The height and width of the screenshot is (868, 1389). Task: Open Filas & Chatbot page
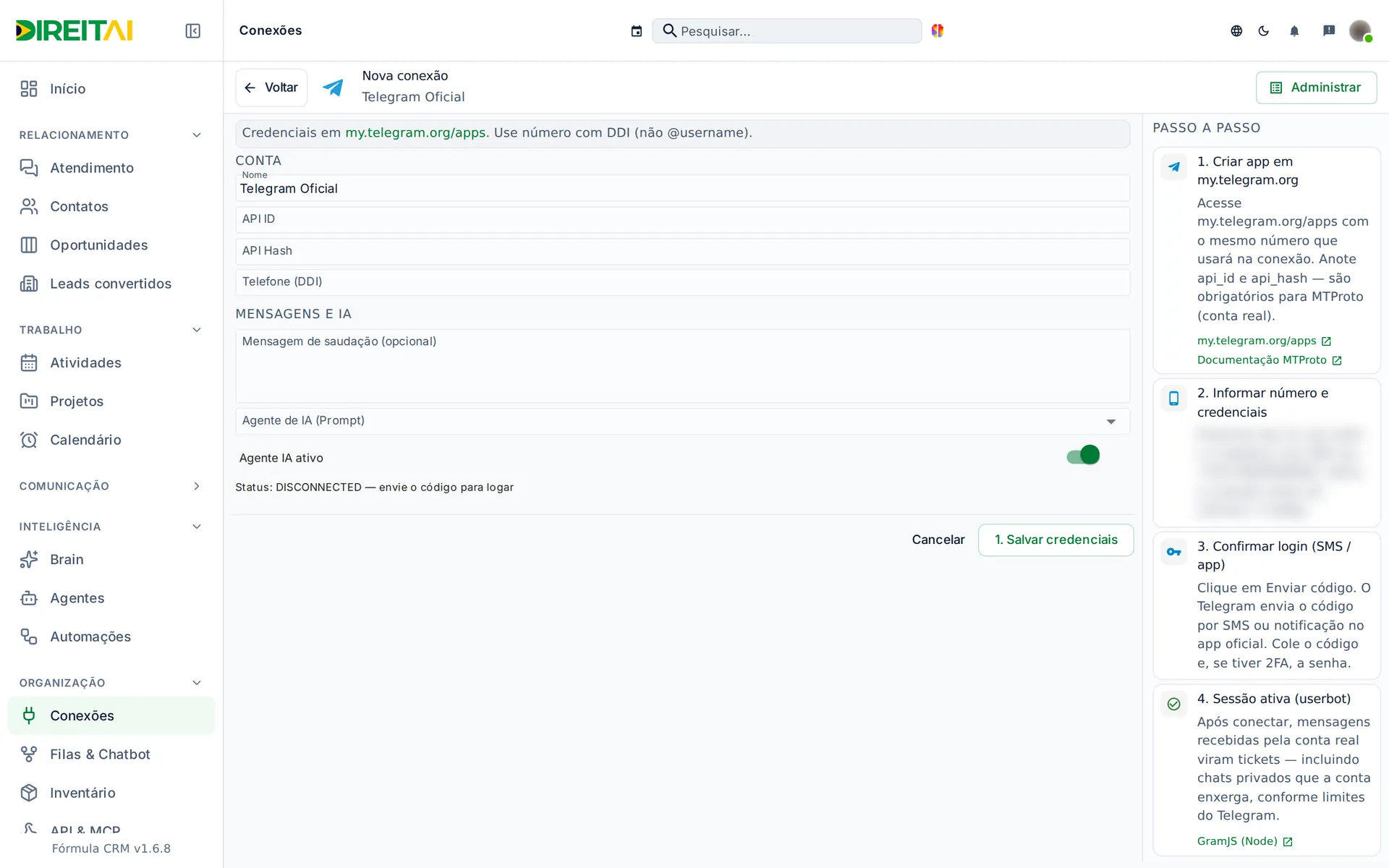pyautogui.click(x=111, y=754)
